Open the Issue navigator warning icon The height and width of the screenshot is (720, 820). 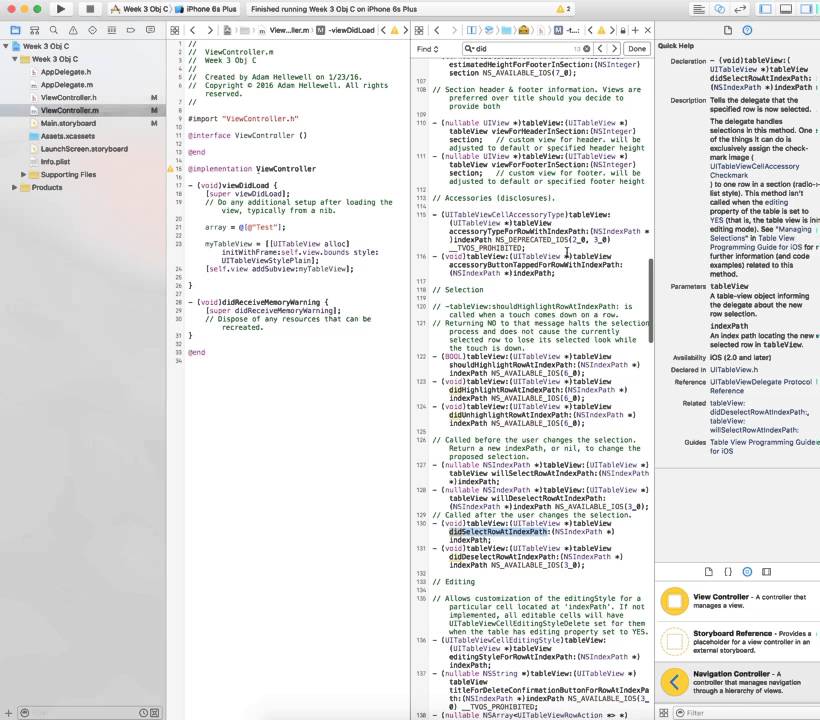point(73,30)
